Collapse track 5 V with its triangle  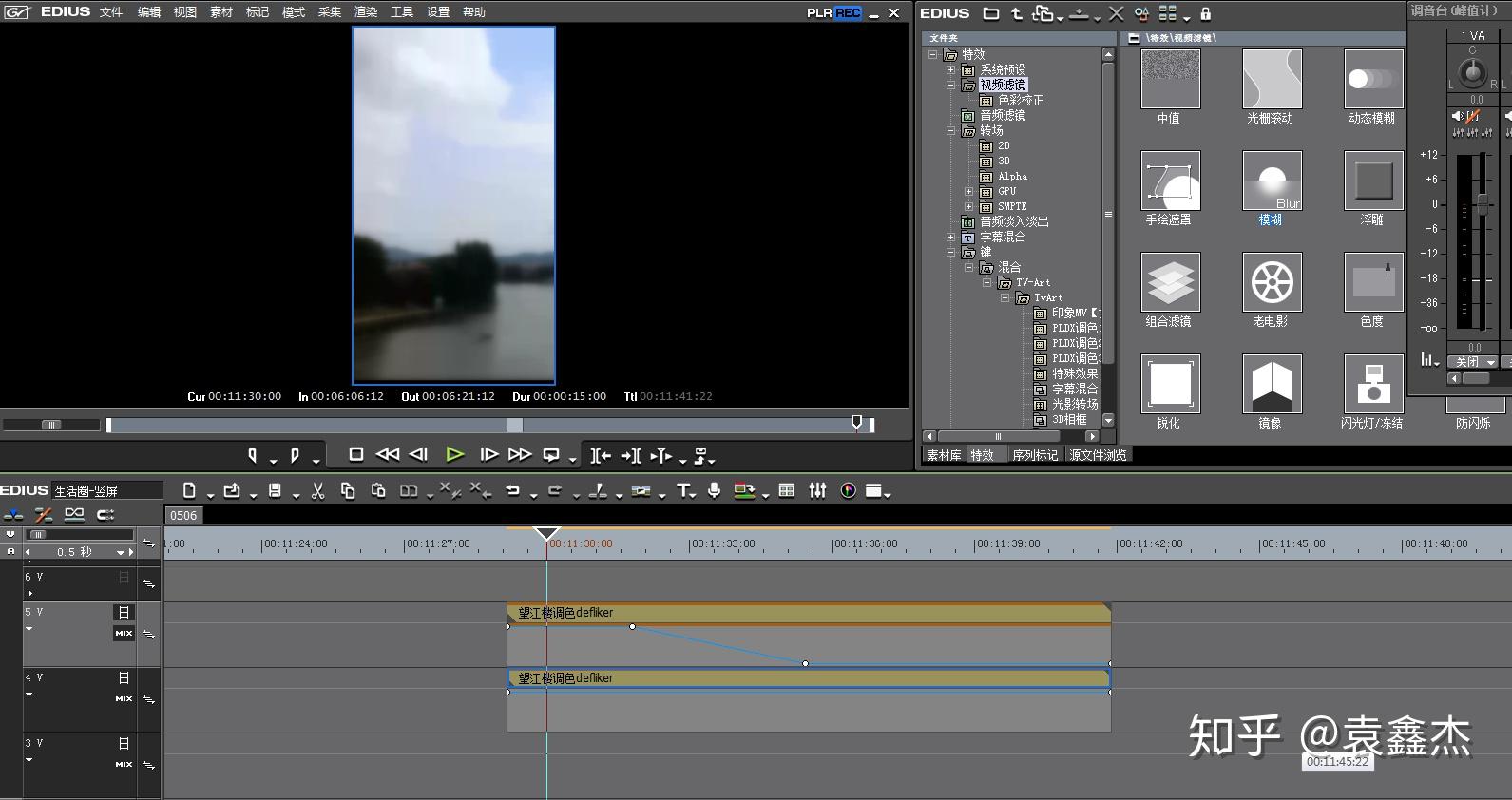[29, 629]
